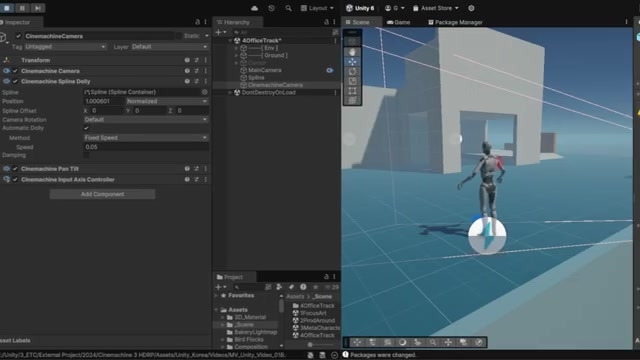Viewport: 640px width, 360px height.
Task: Toggle the Damping checkbox
Action: coord(86,155)
